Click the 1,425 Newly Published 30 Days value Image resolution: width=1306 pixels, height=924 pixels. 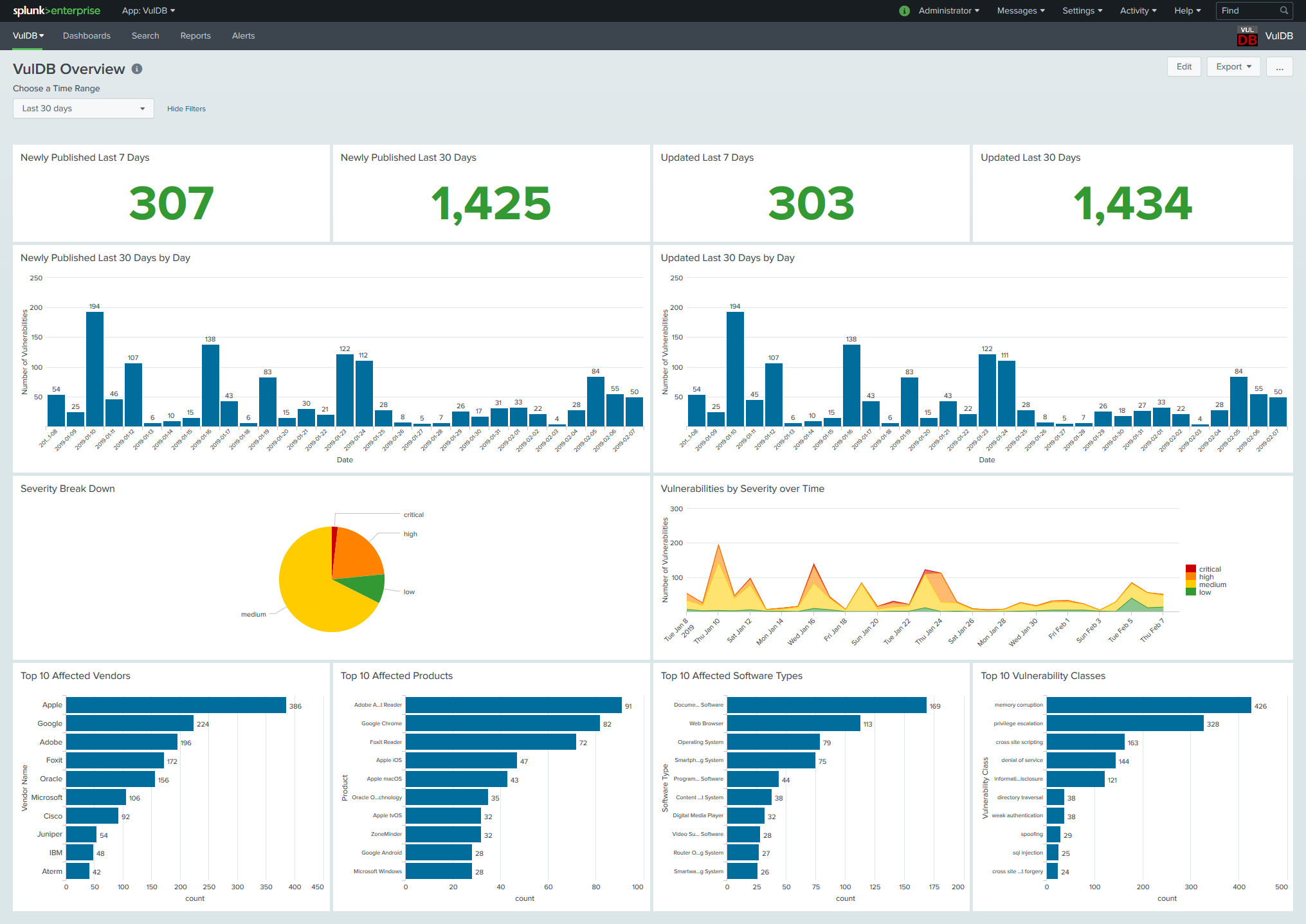pos(491,203)
